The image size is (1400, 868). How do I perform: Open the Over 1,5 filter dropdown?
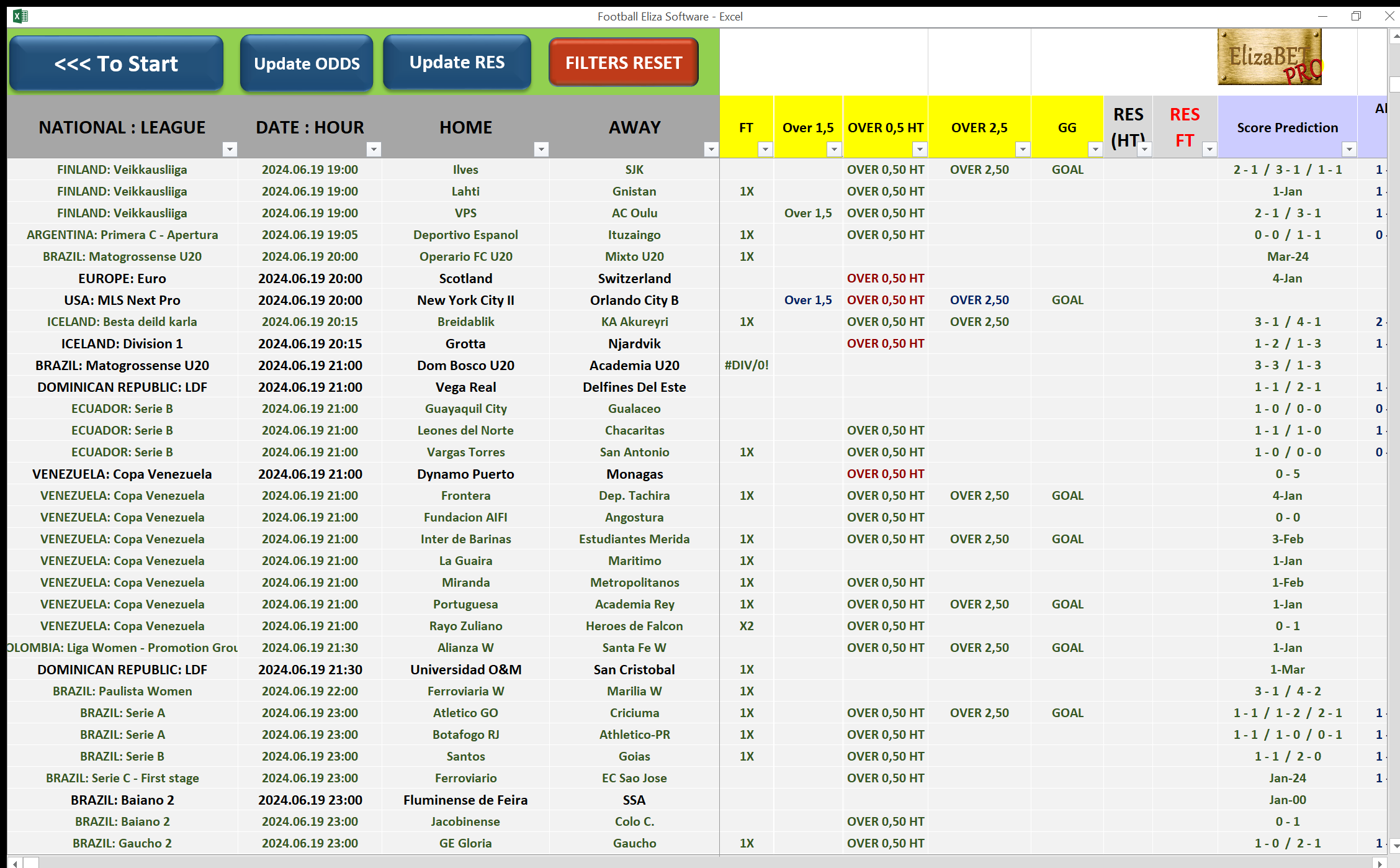click(835, 149)
